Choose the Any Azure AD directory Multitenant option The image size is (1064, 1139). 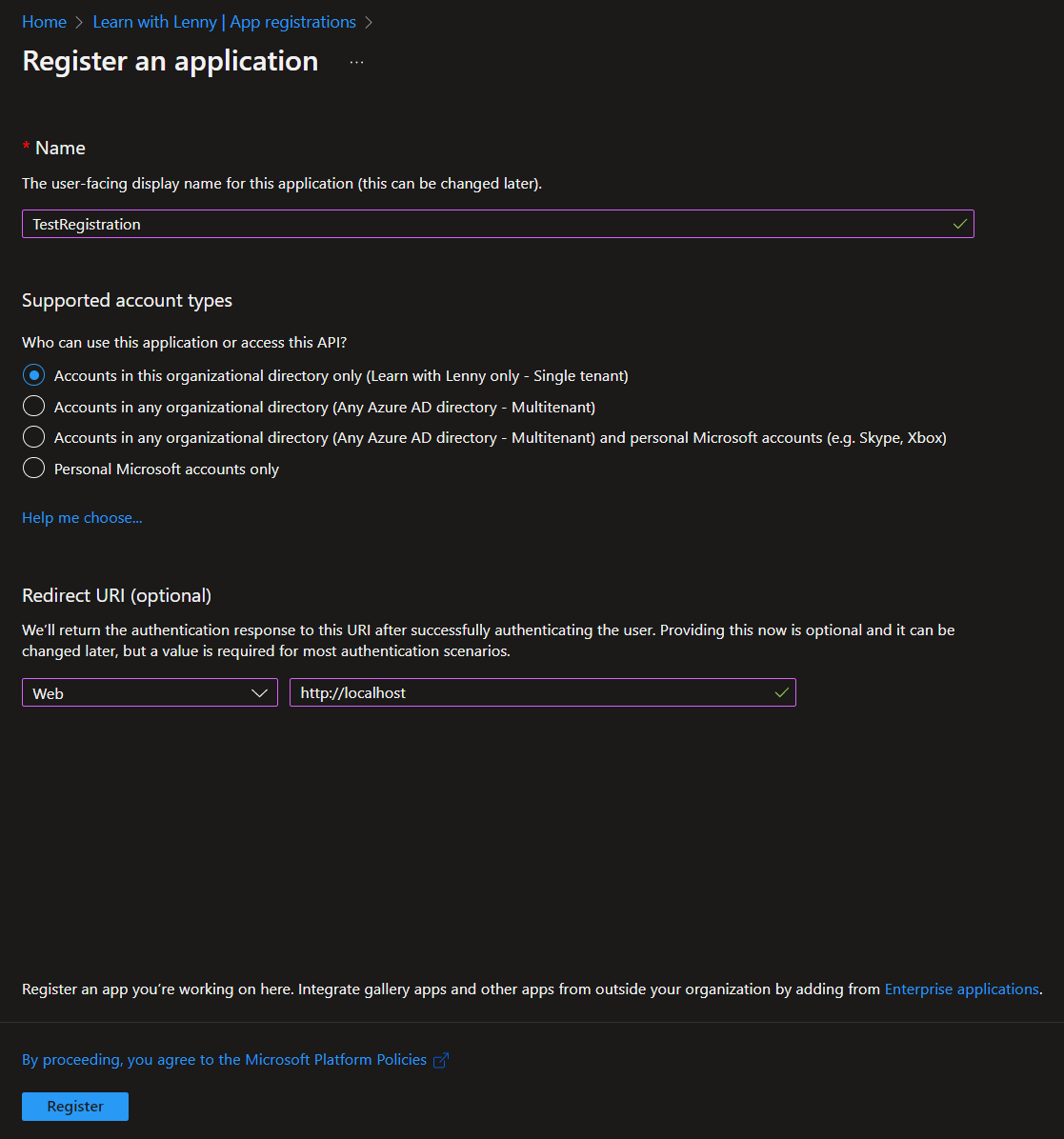click(x=33, y=406)
